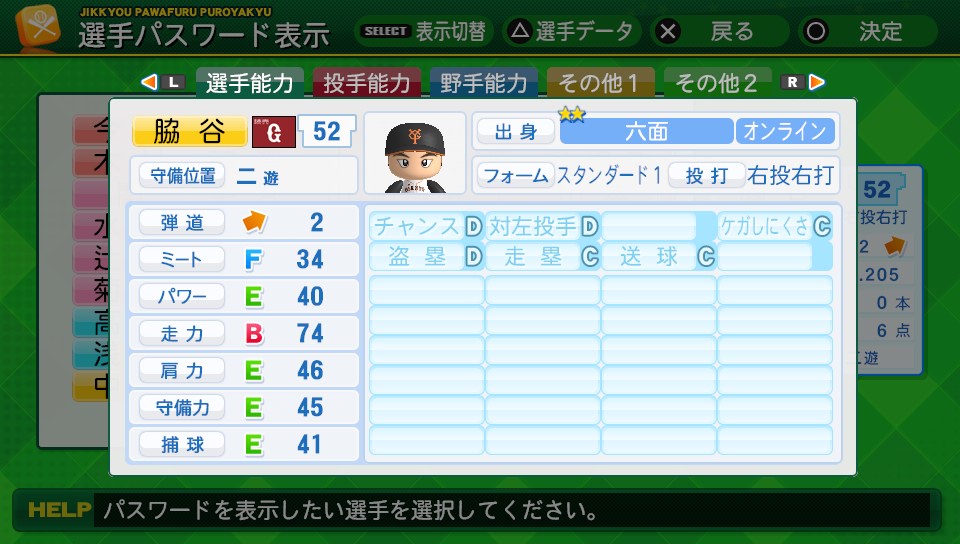Click the triangle 選手データ button icon

(520, 31)
